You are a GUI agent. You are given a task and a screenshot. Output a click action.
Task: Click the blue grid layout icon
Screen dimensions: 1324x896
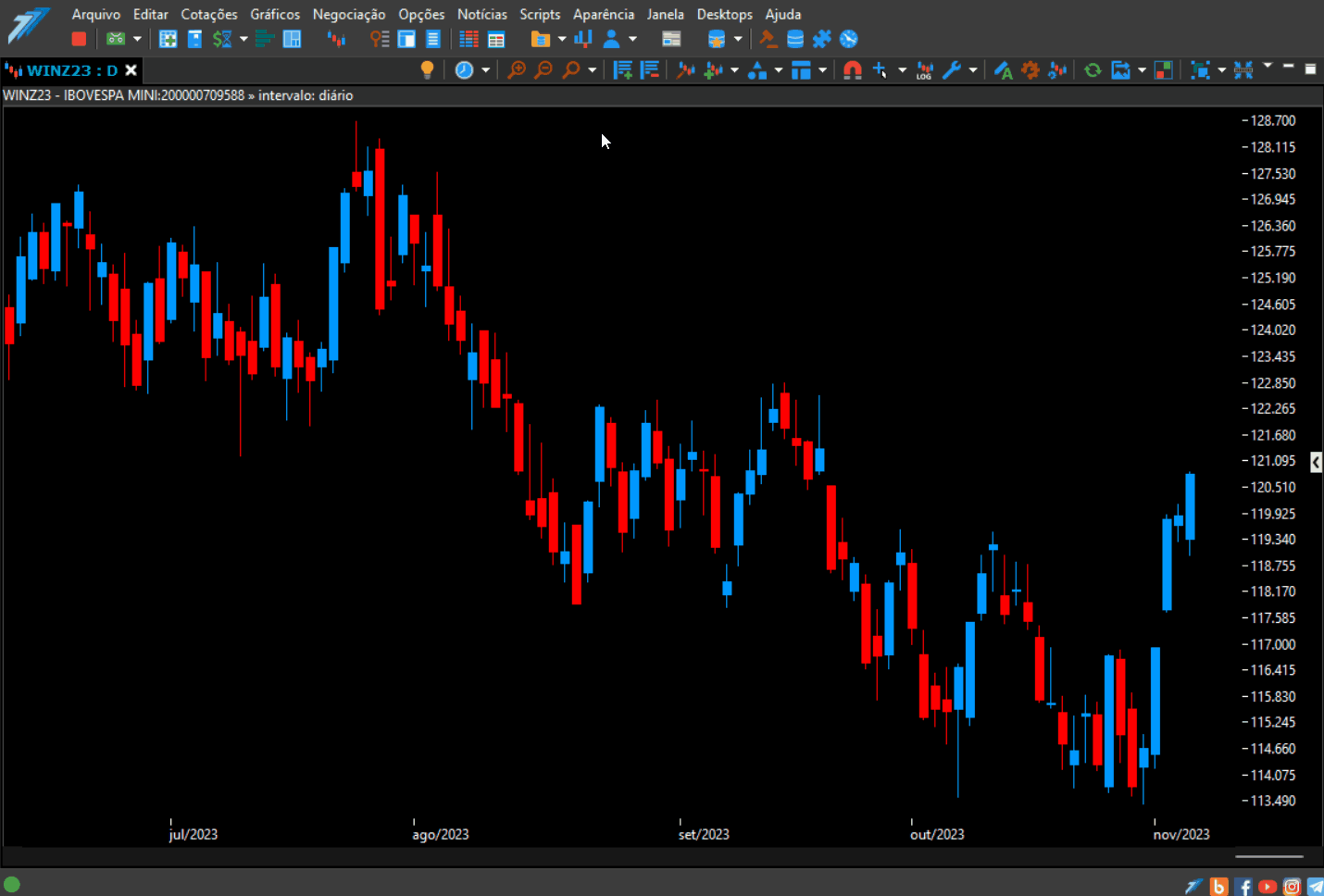(x=292, y=39)
